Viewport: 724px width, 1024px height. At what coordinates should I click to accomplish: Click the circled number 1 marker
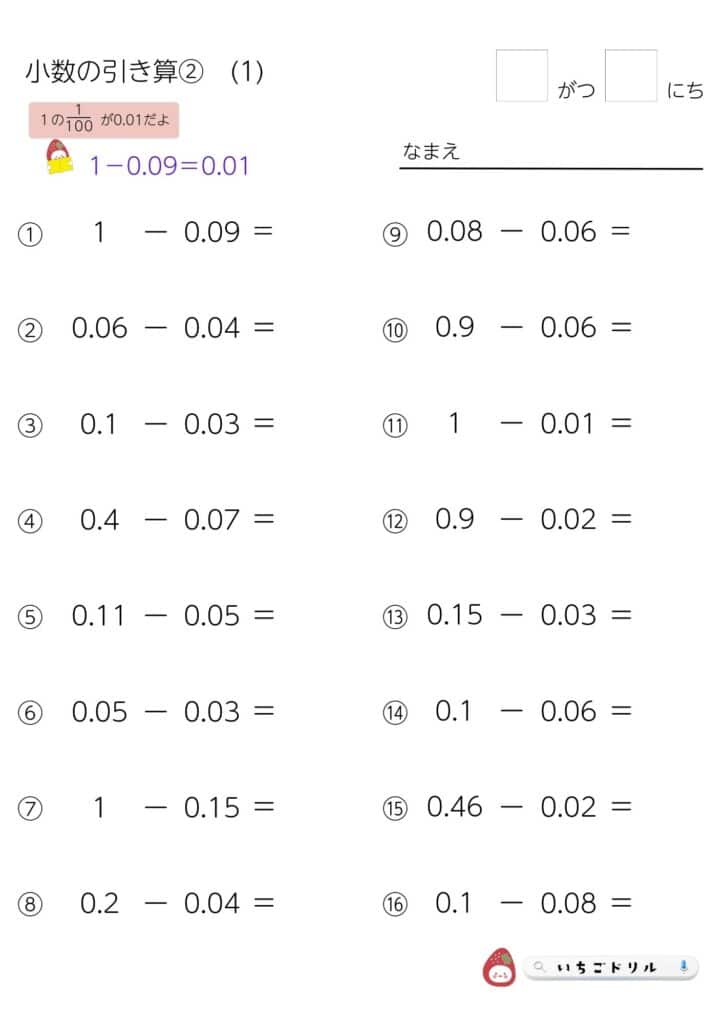31,236
